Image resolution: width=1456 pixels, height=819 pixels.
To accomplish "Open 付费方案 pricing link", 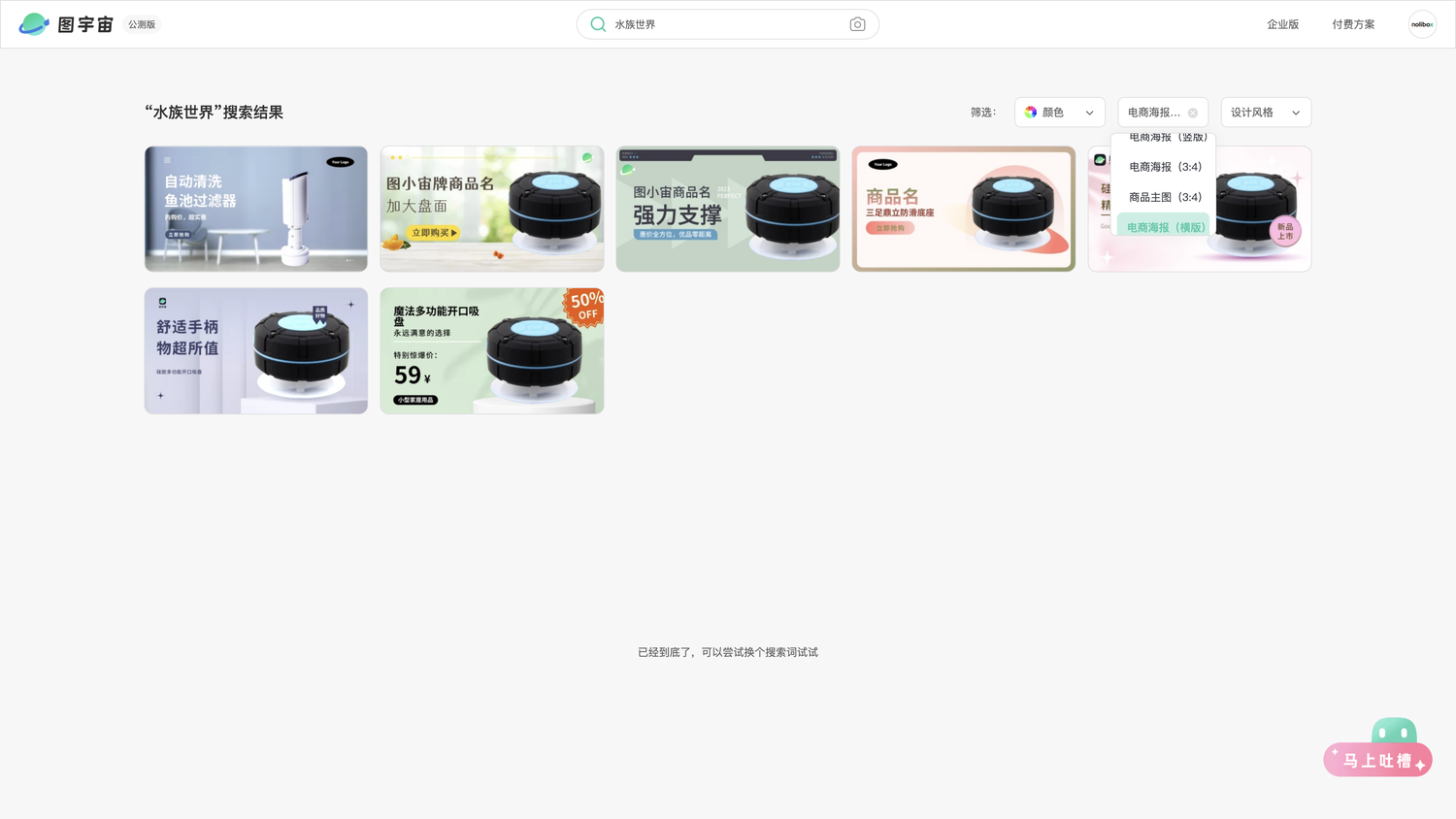I will pos(1353,24).
